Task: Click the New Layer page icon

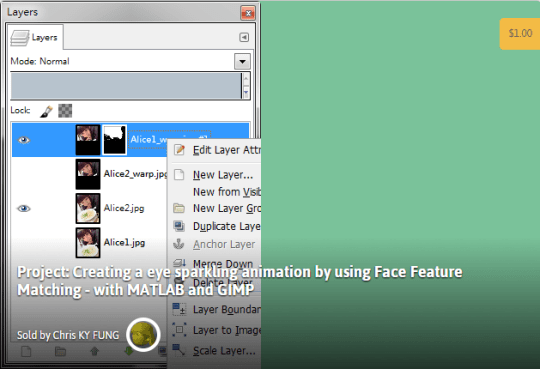Action: click(x=179, y=174)
